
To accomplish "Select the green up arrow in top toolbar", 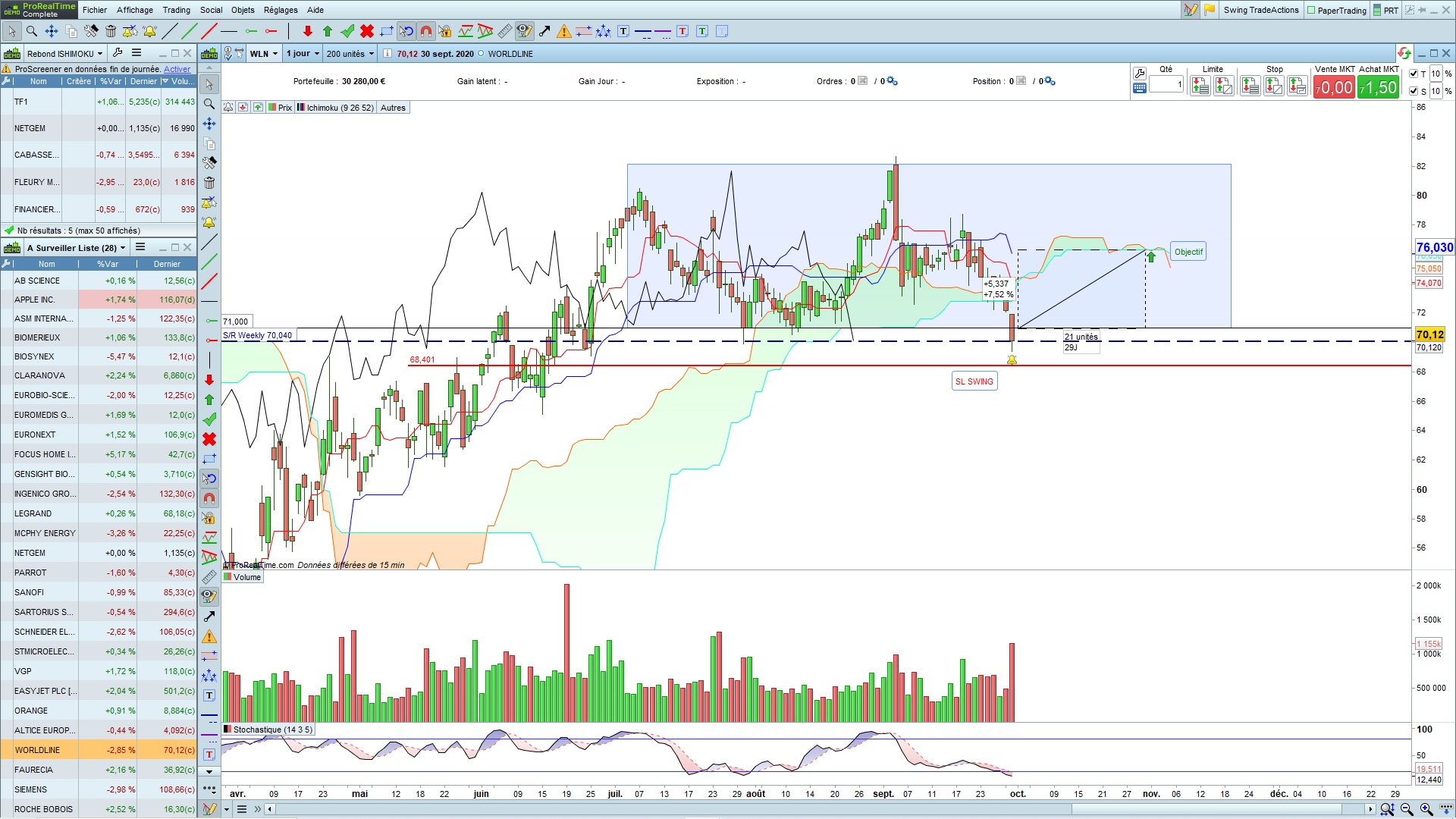I will point(328,31).
